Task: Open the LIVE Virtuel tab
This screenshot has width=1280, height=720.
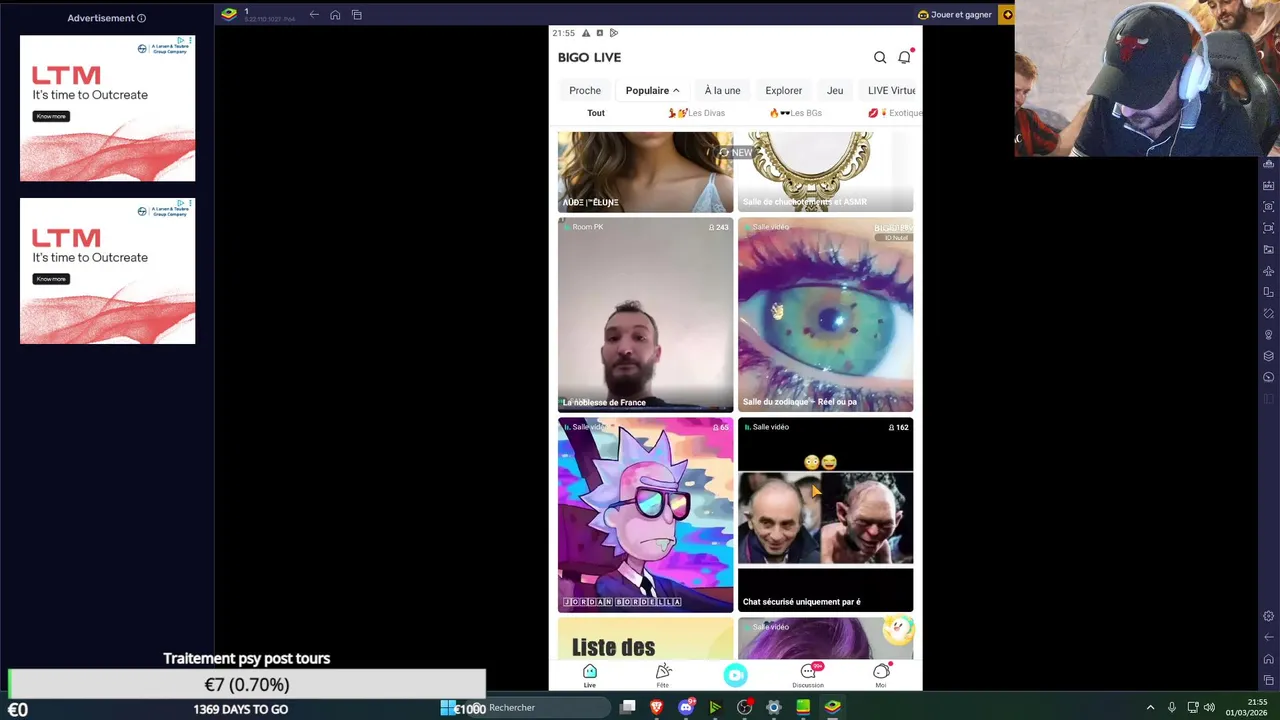Action: point(891,90)
